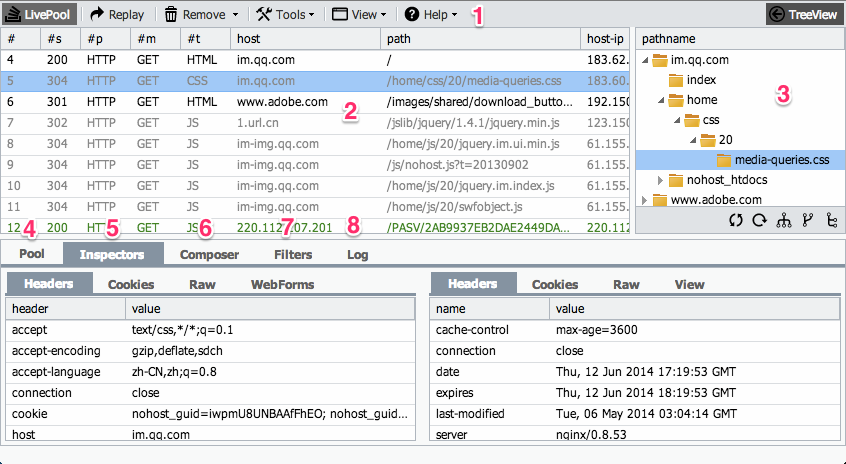The width and height of the screenshot is (846, 464).
Task: Select row with /js/nohost.js?t=20130902 path
Action: (315, 165)
